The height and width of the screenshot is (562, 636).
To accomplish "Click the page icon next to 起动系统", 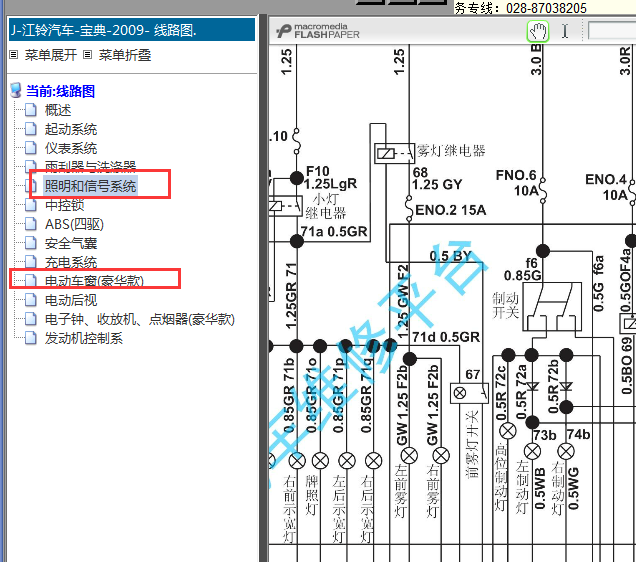I will click(x=31, y=129).
